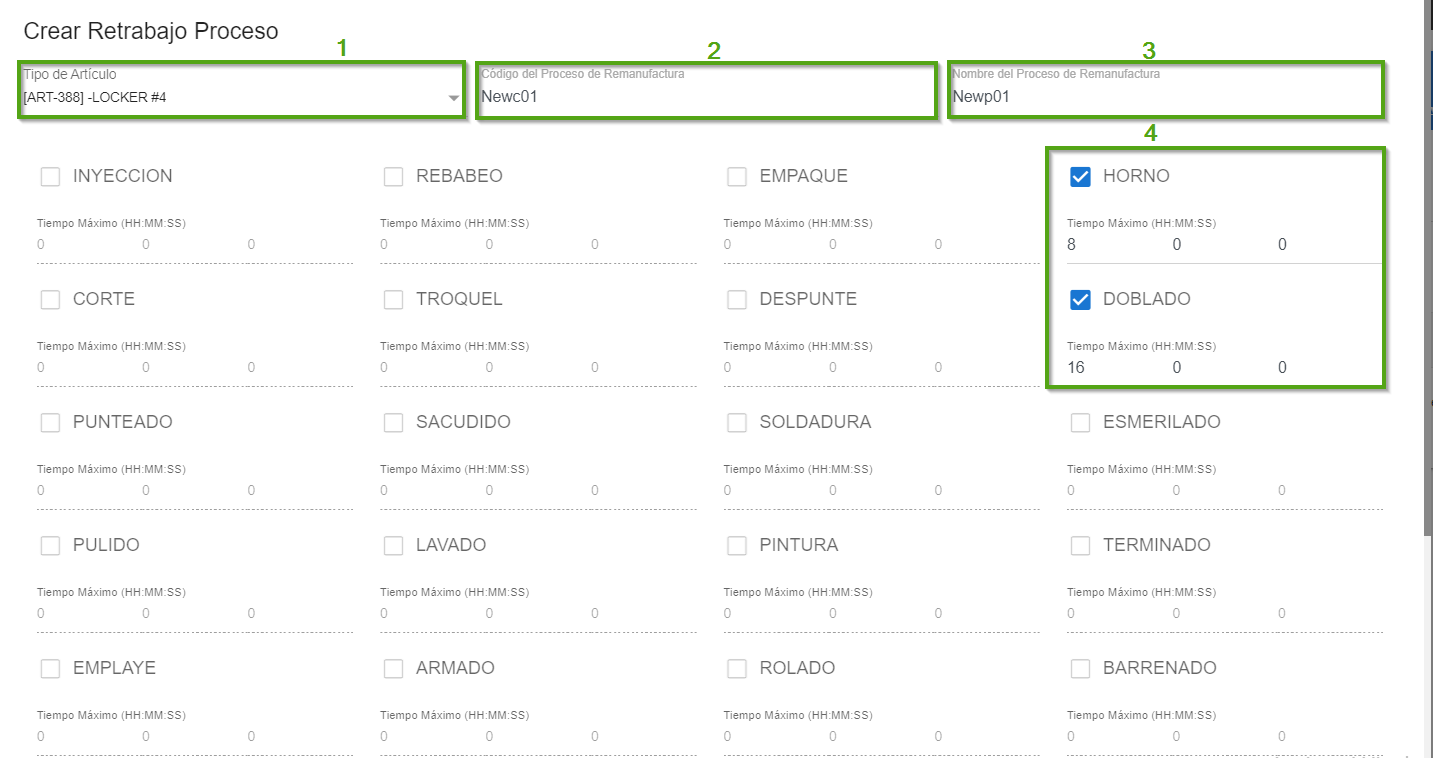Uncheck the DOBLADO checkbox
Viewport: 1433px width, 758px height.
click(x=1080, y=300)
